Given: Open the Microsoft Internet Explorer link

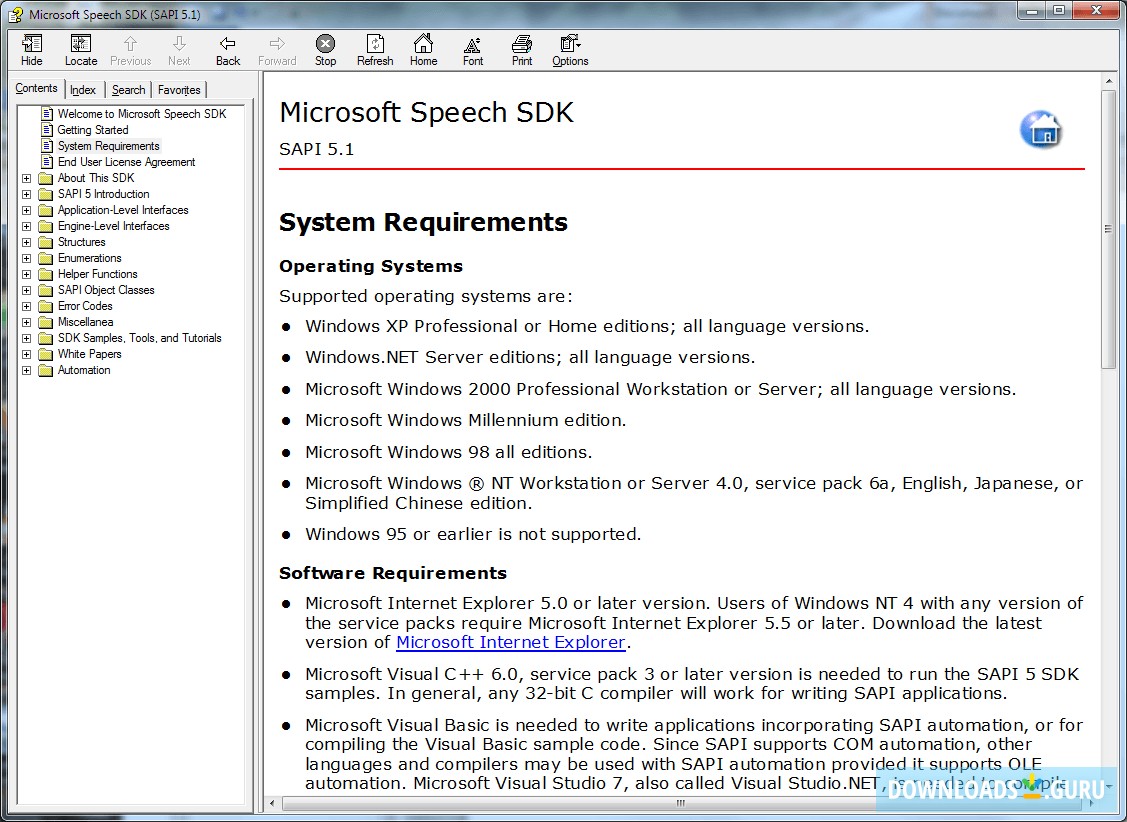Looking at the screenshot, I should pyautogui.click(x=510, y=642).
